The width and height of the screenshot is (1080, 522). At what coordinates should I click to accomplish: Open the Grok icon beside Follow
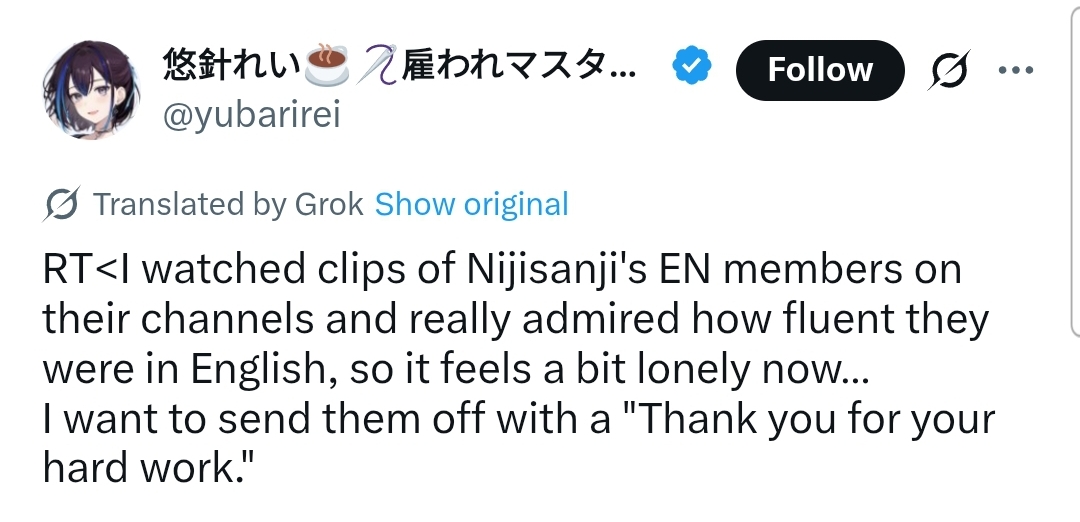click(951, 69)
